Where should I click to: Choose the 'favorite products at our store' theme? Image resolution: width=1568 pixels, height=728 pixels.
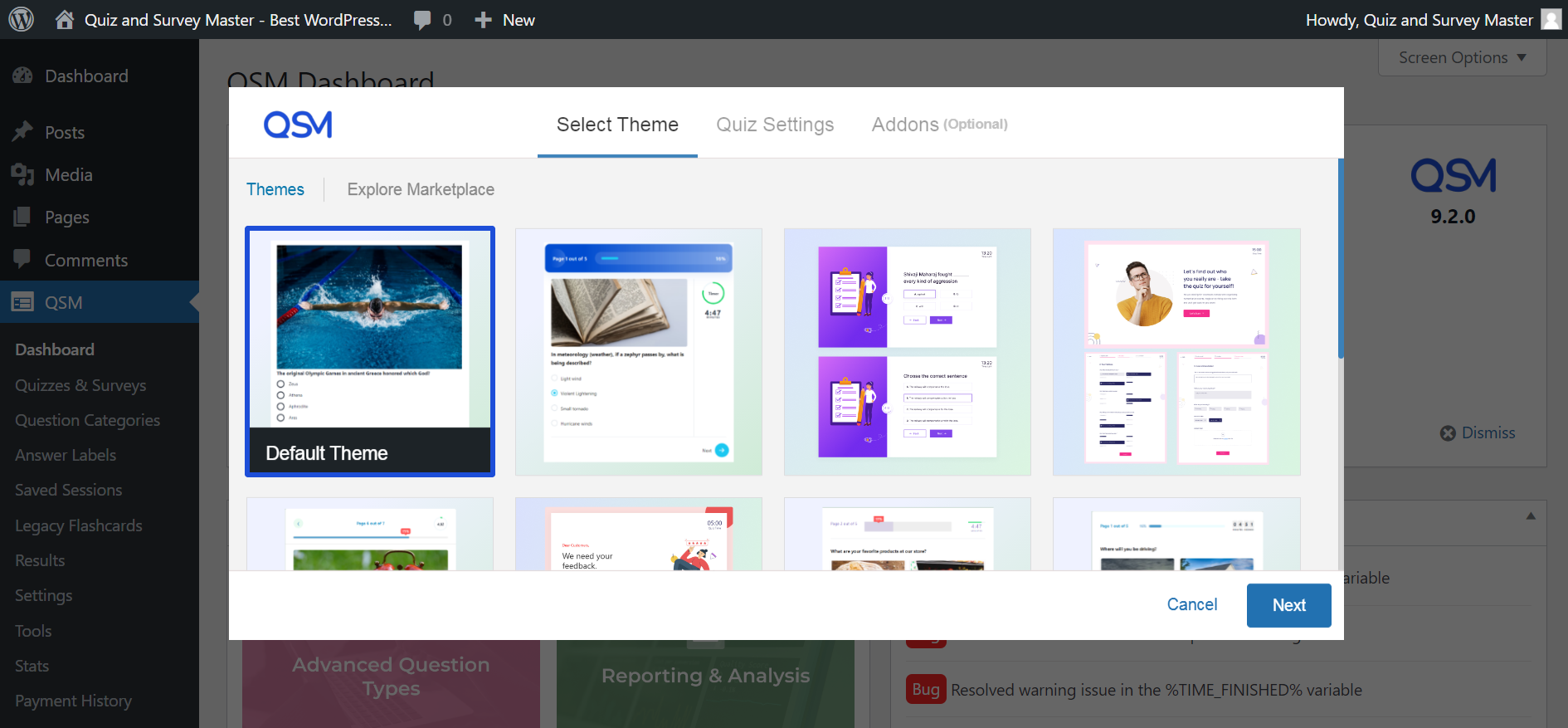pyautogui.click(x=908, y=534)
